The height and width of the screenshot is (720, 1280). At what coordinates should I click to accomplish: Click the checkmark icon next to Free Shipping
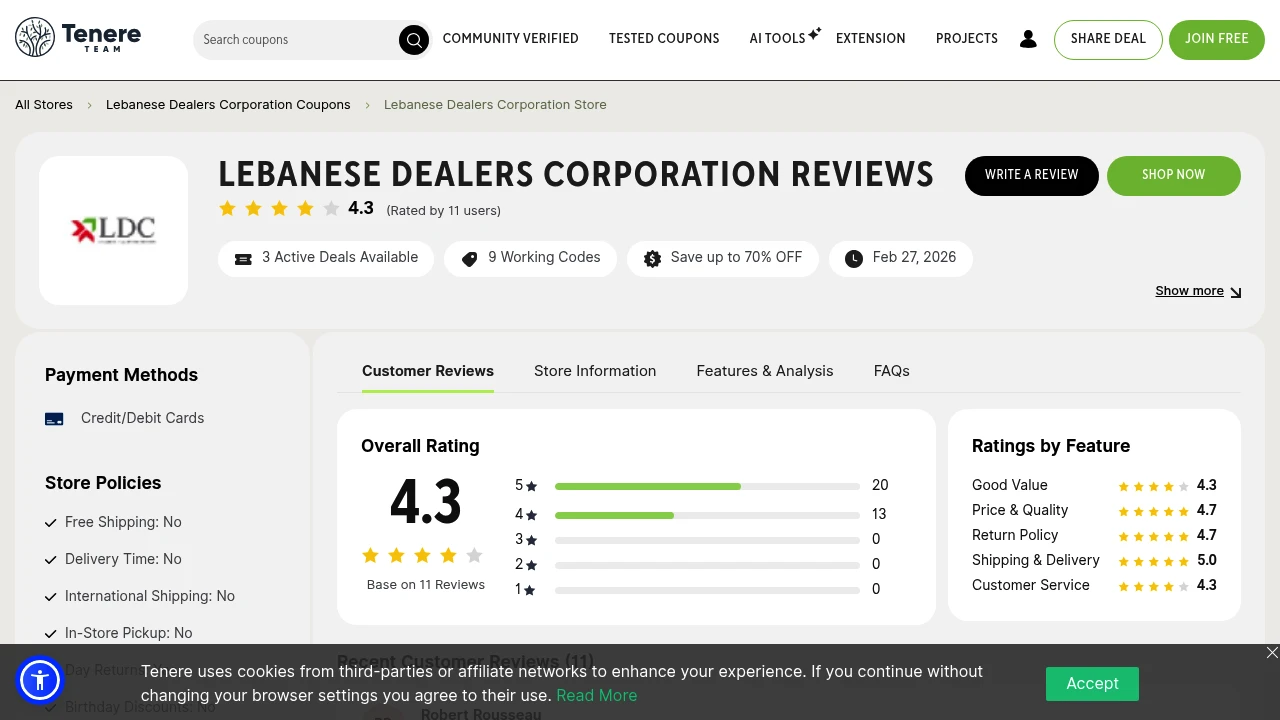point(51,523)
